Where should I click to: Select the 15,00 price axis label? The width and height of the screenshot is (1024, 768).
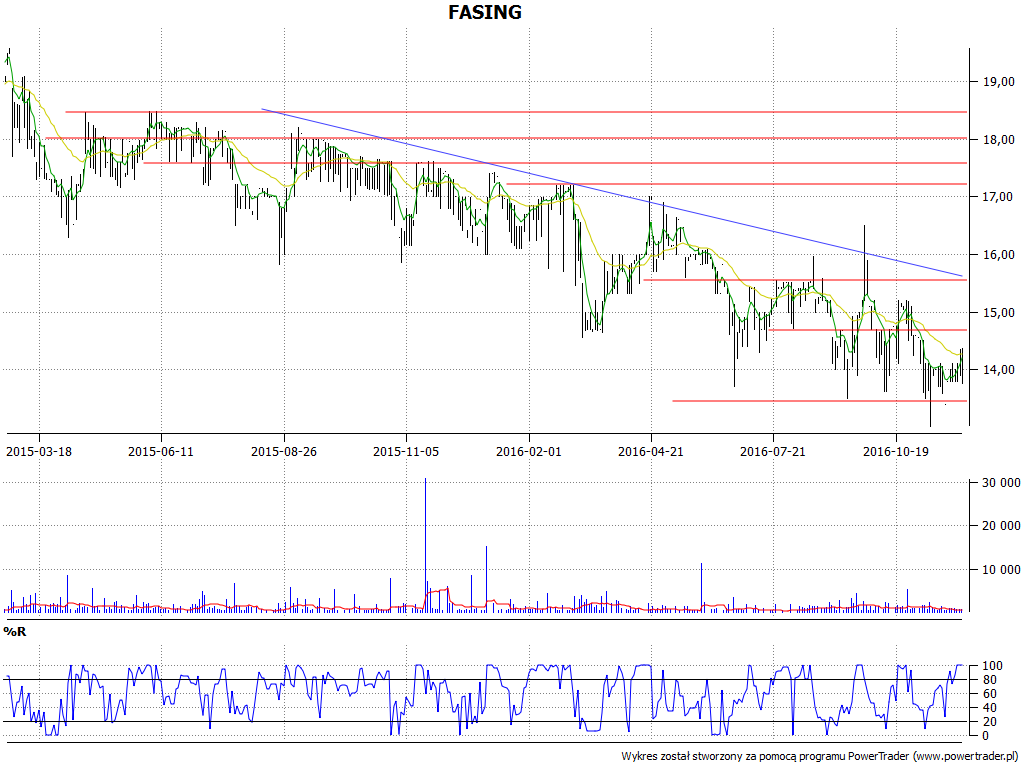[x=999, y=312]
